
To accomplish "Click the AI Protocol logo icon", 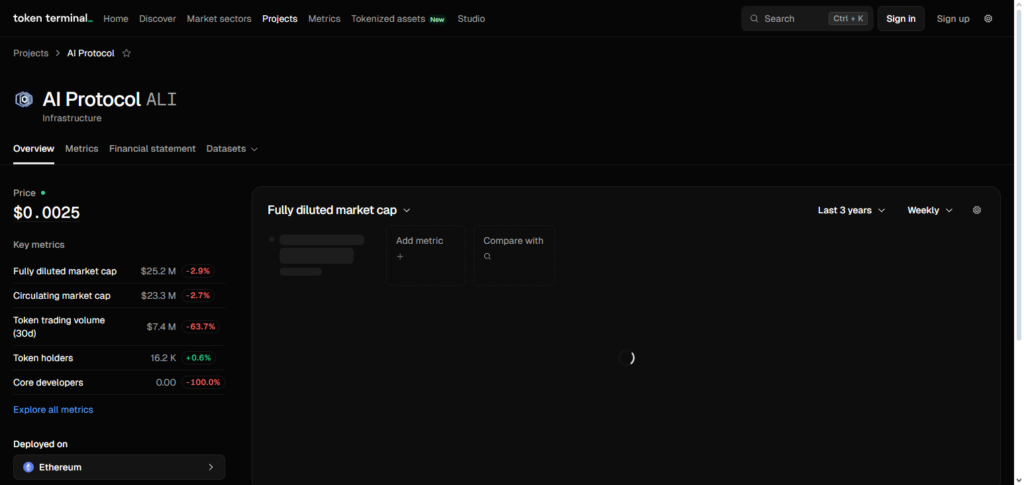I will click(23, 99).
